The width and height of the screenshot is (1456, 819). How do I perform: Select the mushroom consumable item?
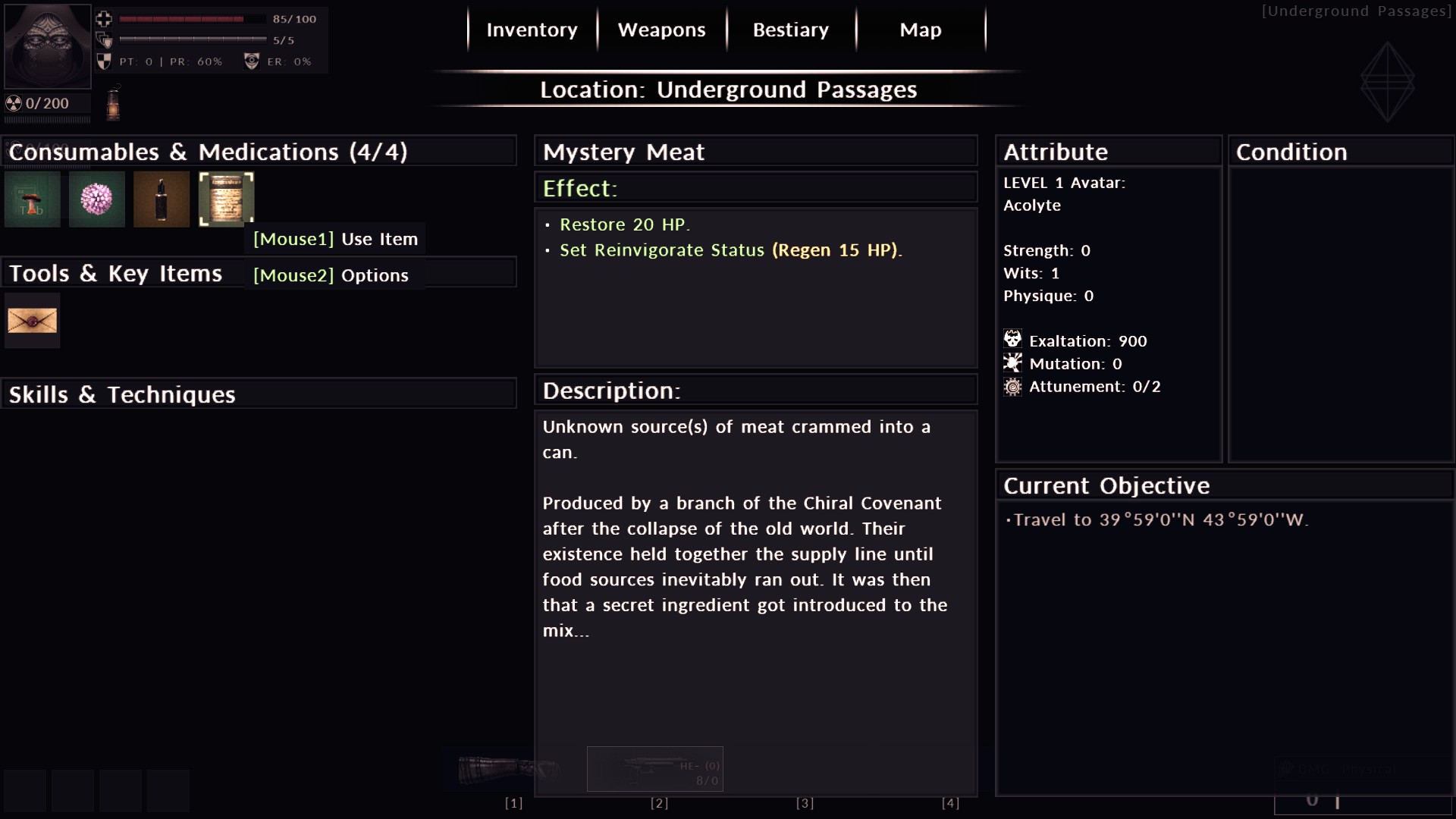[33, 199]
